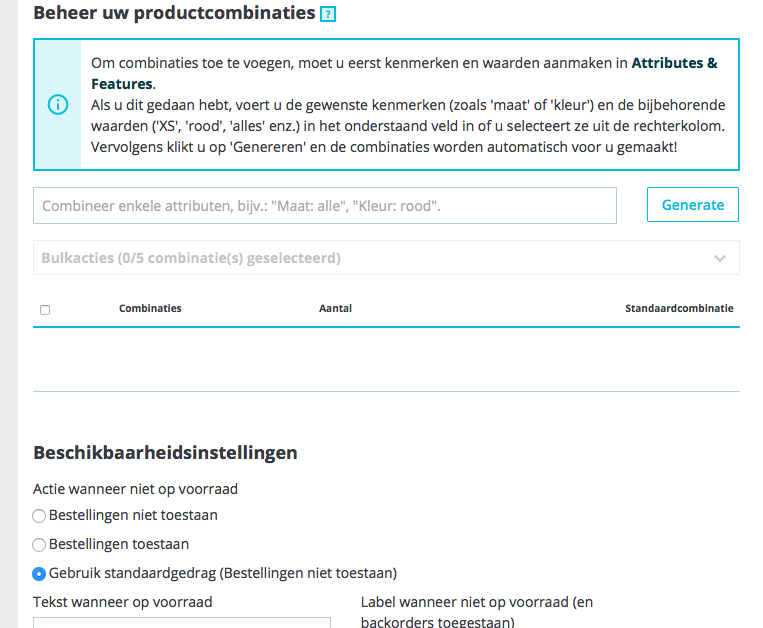Select the Gebruik standaardgedrag radio button

[x=39, y=574]
